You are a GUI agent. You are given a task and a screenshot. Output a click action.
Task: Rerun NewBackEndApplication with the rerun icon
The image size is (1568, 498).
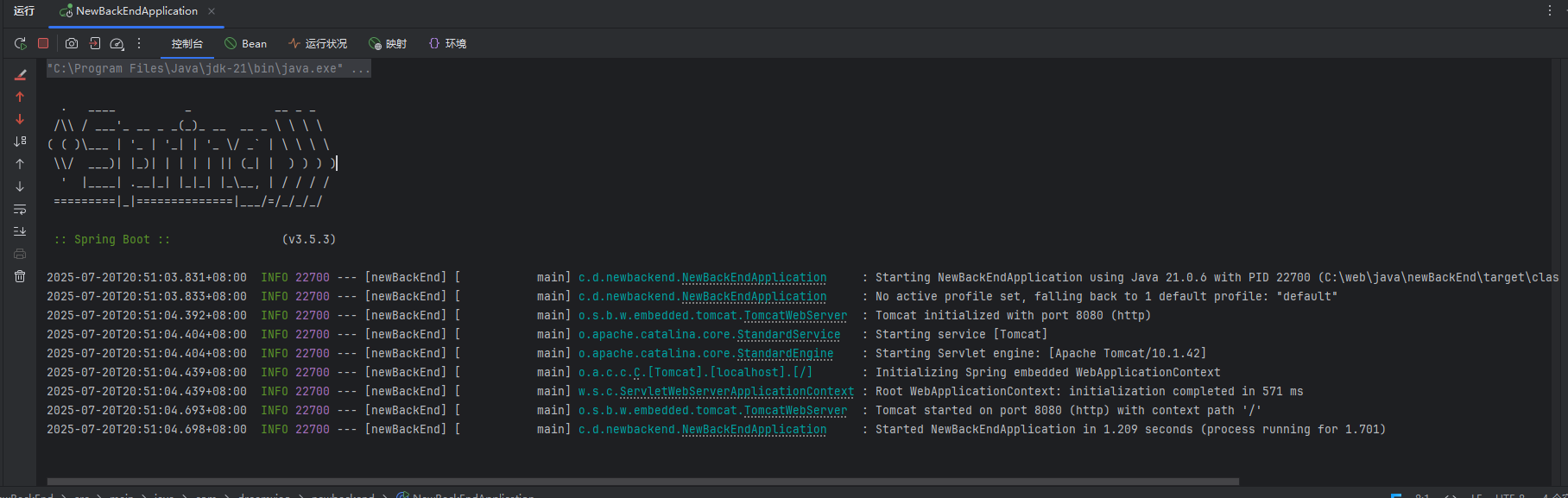click(x=20, y=43)
